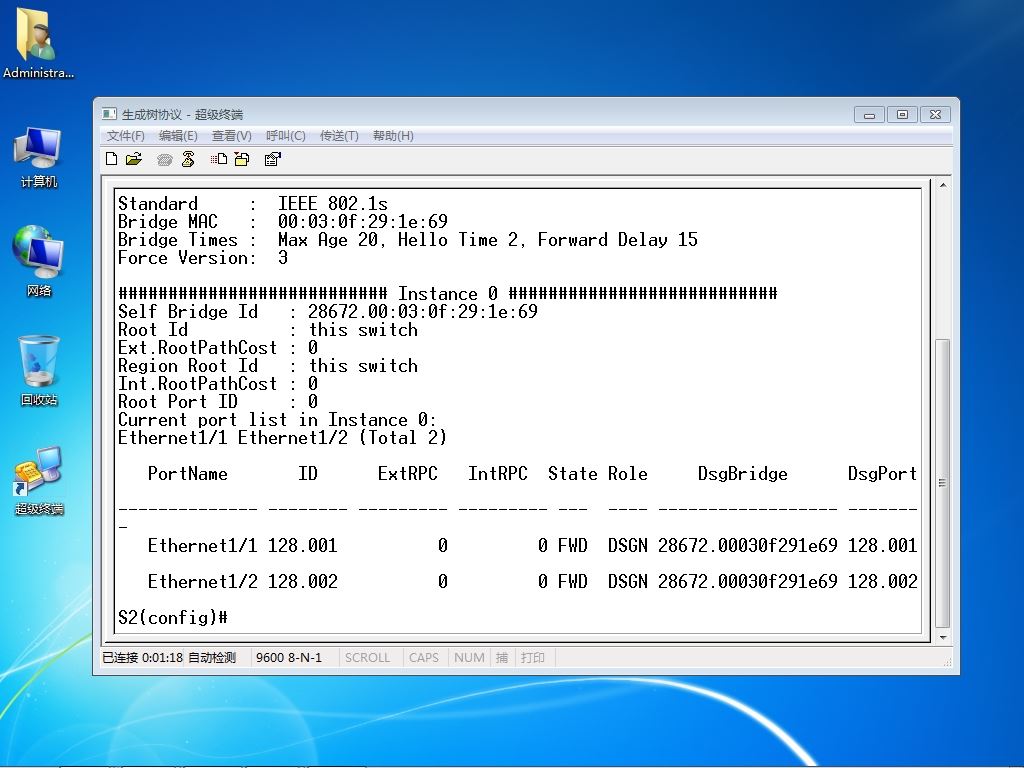This screenshot has width=1024, height=768.
Task: Click the HyperTerminal title bar app icon
Action: pyautogui.click(x=109, y=114)
